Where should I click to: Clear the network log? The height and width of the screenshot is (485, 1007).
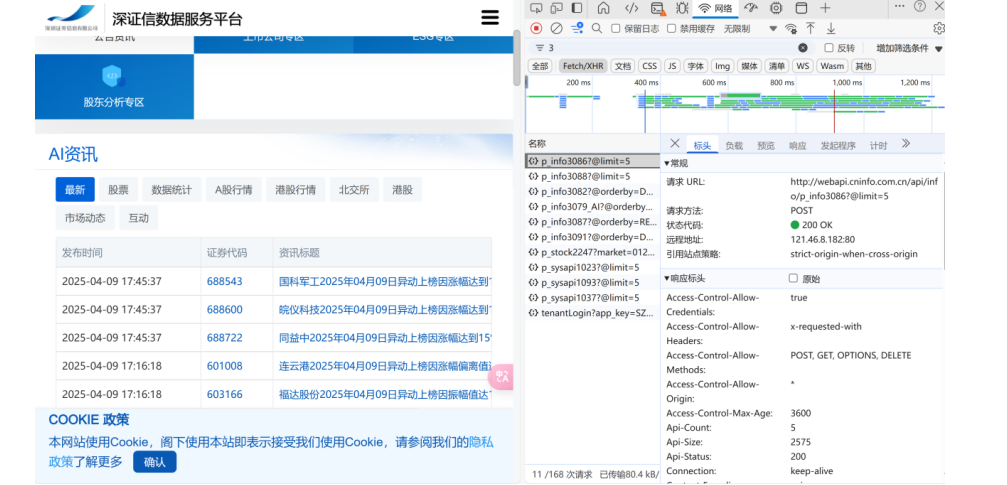[557, 28]
